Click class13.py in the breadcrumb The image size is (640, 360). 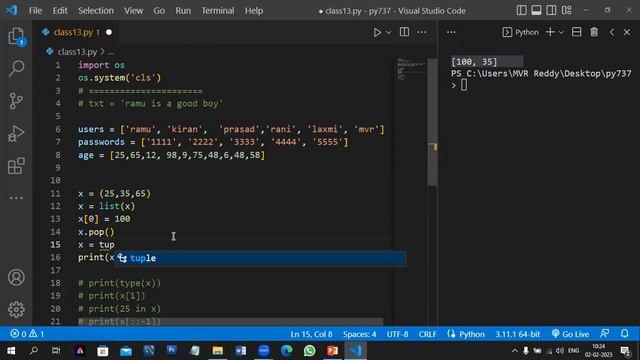(x=77, y=52)
